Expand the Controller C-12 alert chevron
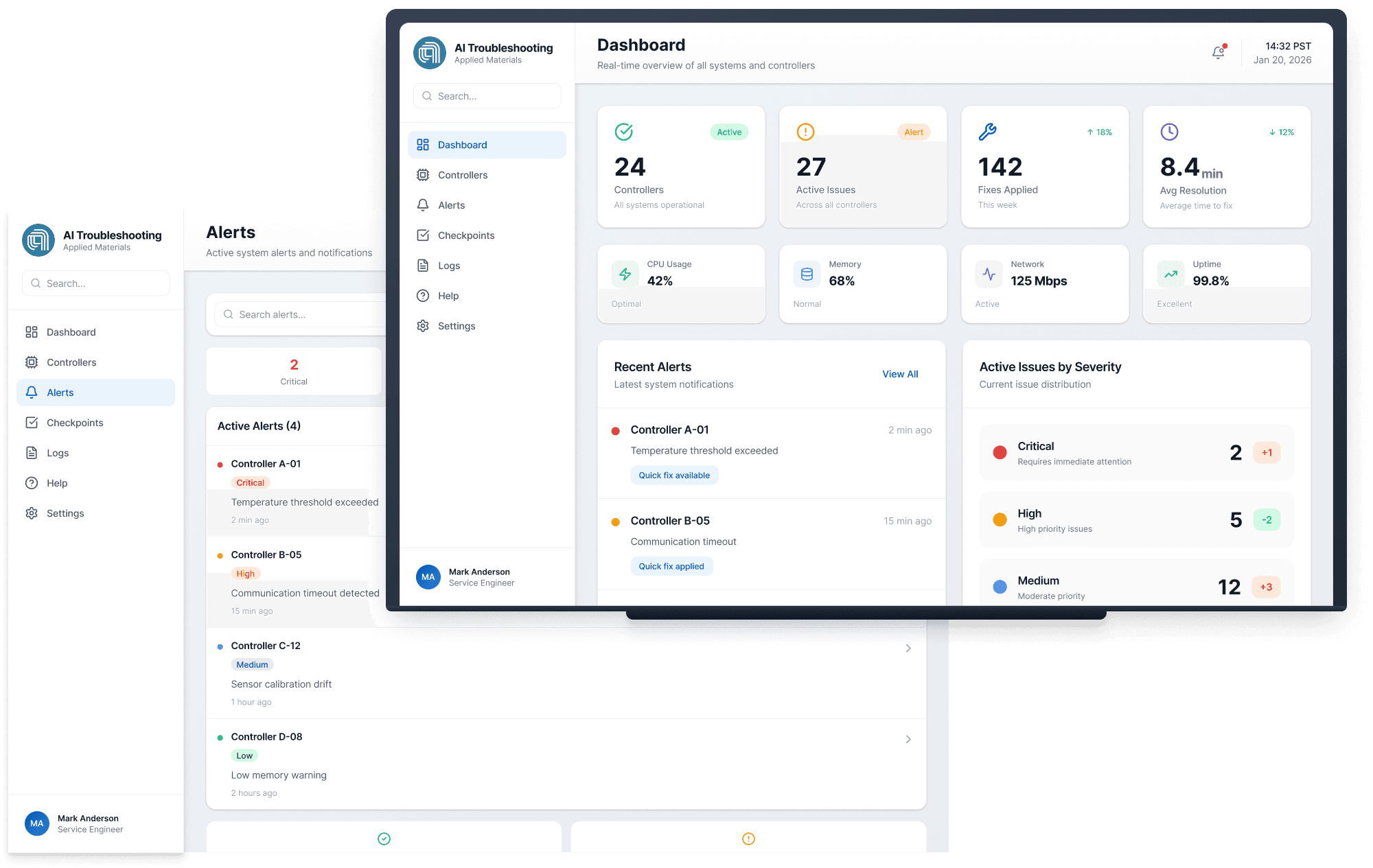 908,648
